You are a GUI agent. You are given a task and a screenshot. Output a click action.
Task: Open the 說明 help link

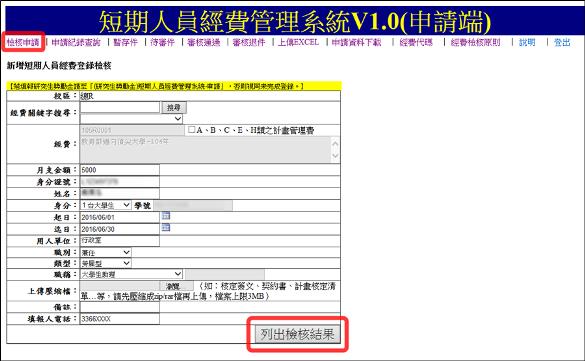pyautogui.click(x=527, y=42)
